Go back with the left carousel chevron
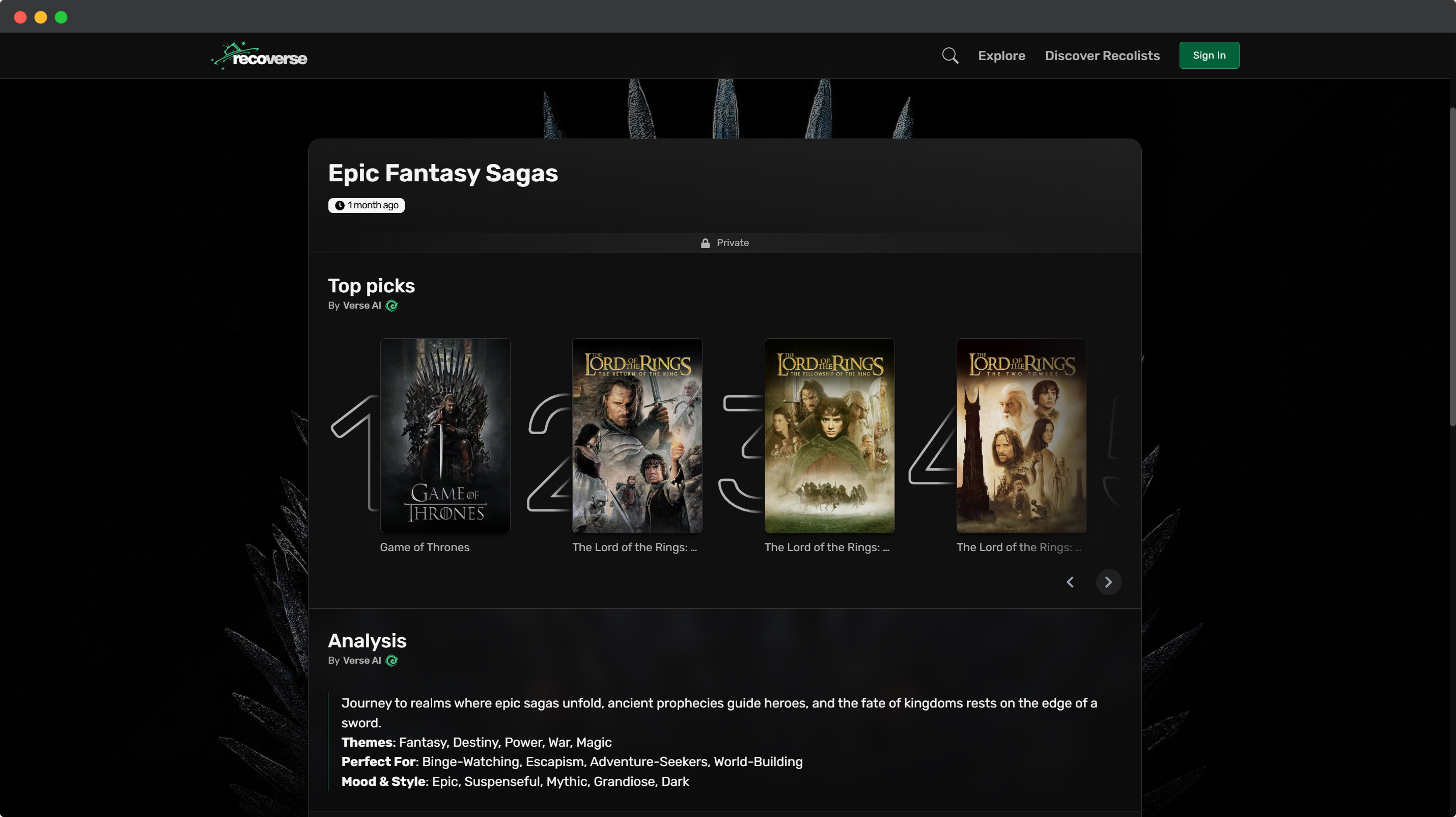Screen dimensions: 1456x817 pyautogui.click(x=1070, y=582)
